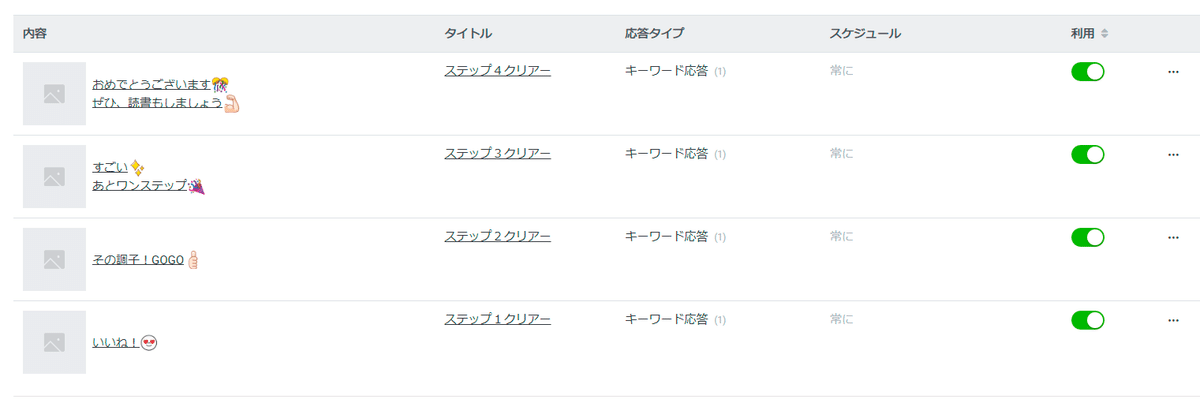Open the ステップ１クリアー title link

point(497,320)
